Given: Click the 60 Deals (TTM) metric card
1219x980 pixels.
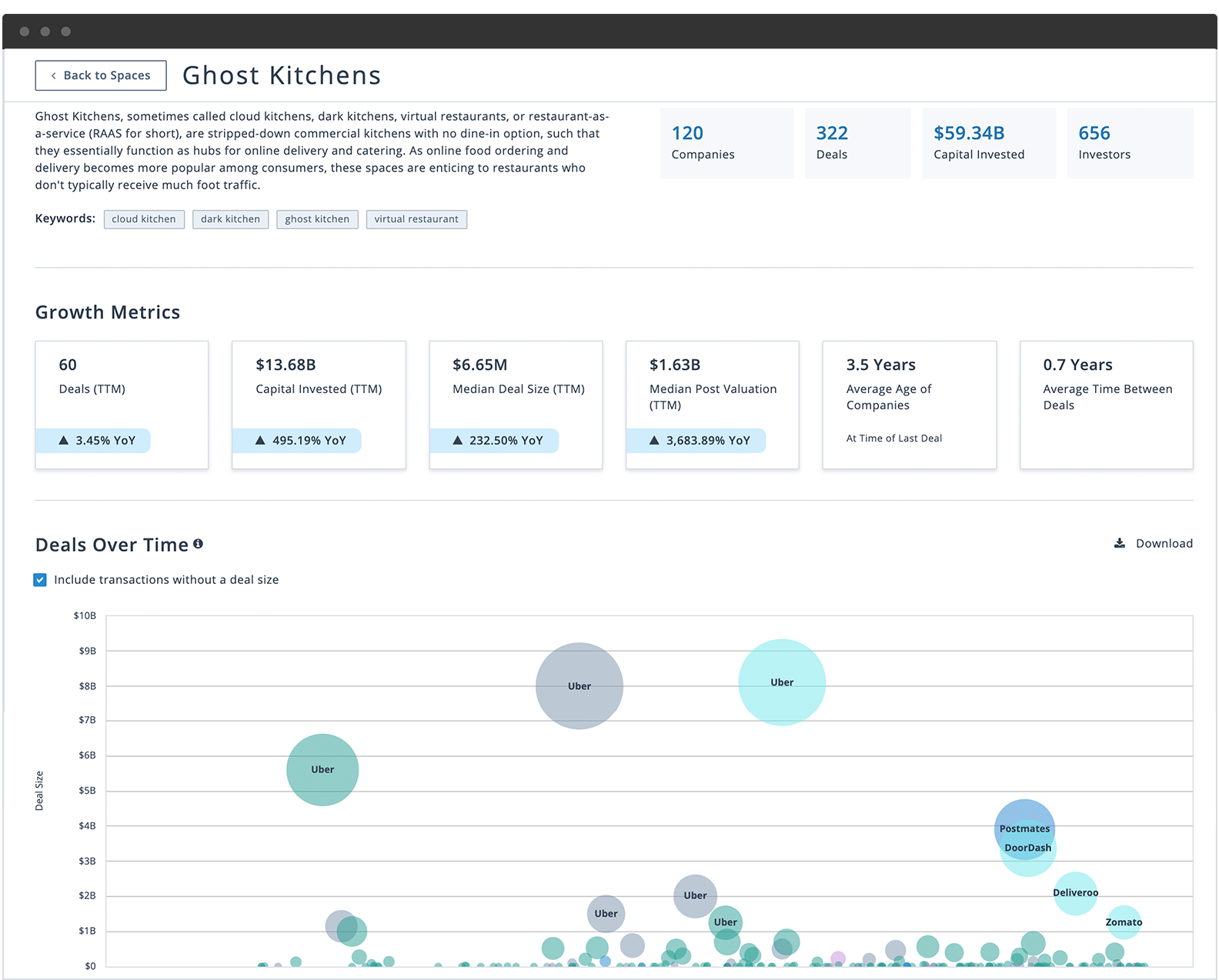Looking at the screenshot, I should click(x=122, y=405).
